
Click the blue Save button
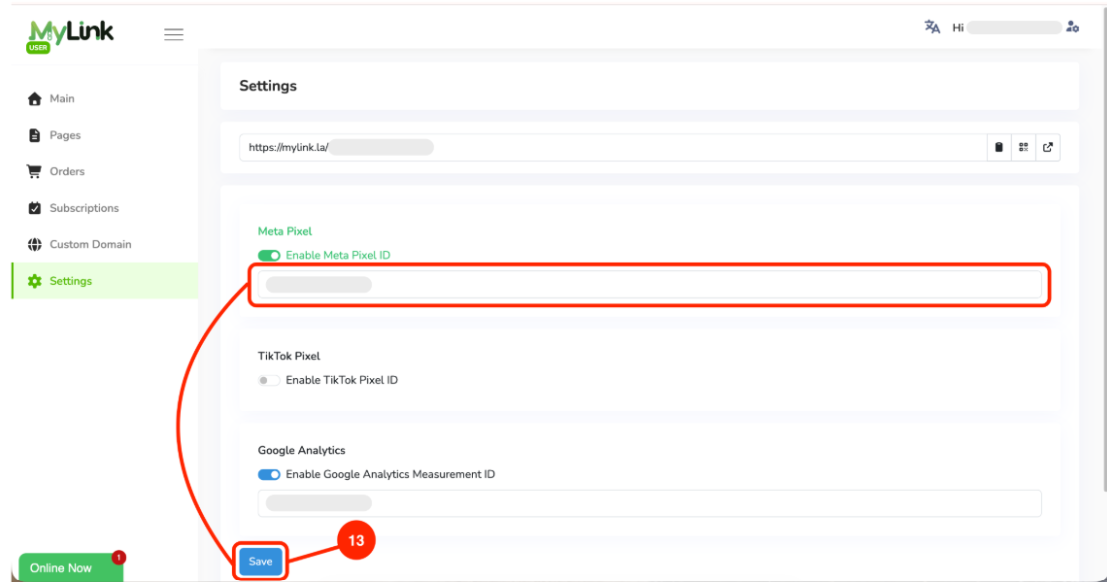pos(261,562)
